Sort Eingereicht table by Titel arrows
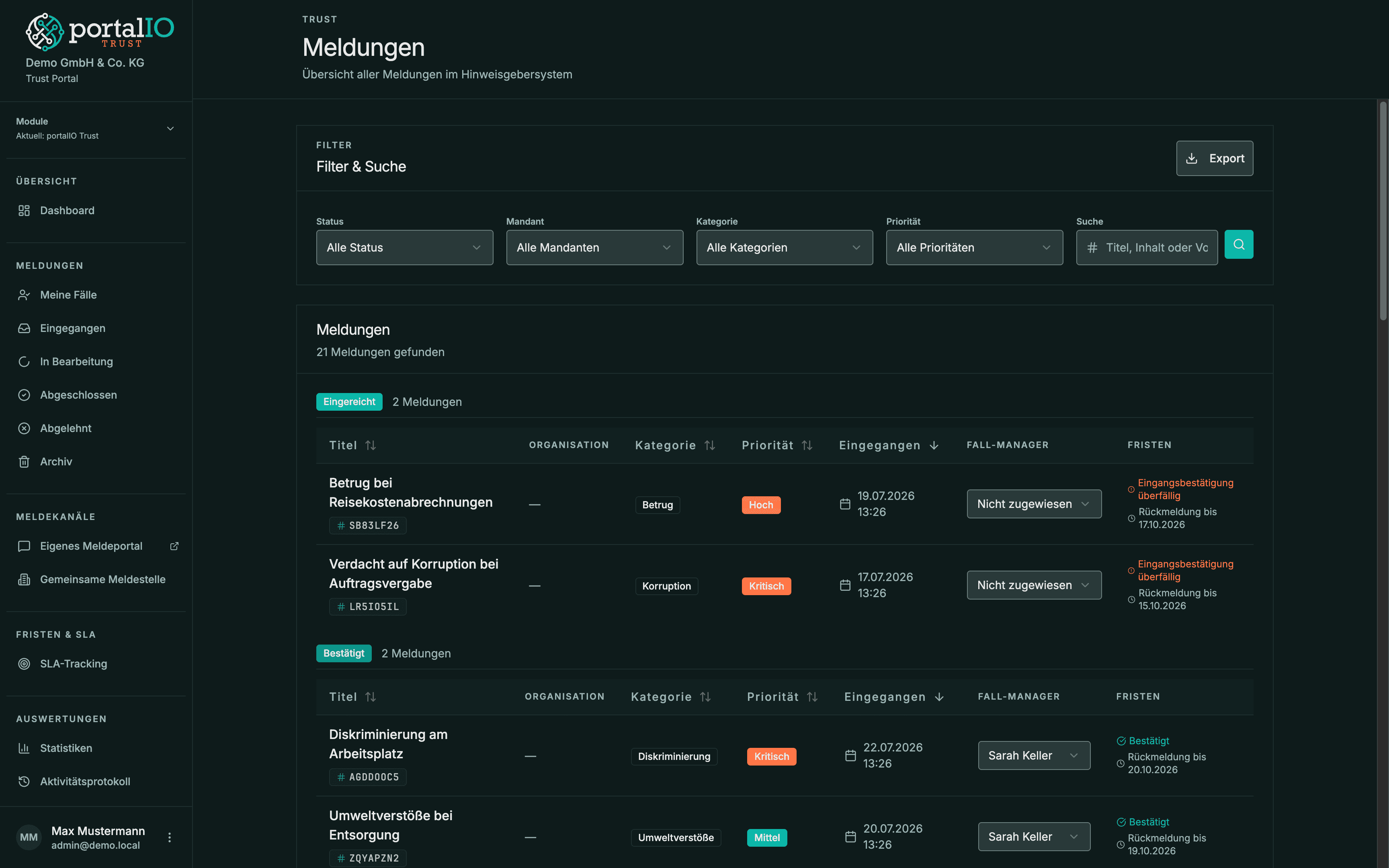 371,446
